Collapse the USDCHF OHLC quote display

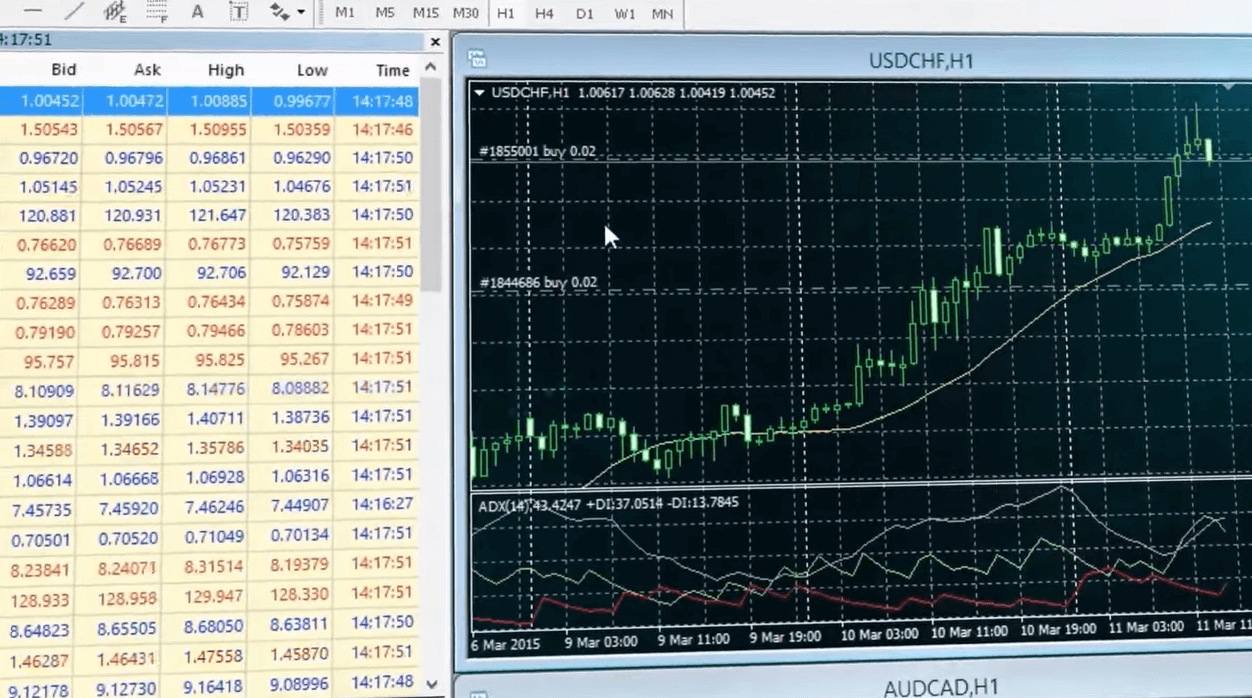pyautogui.click(x=481, y=92)
